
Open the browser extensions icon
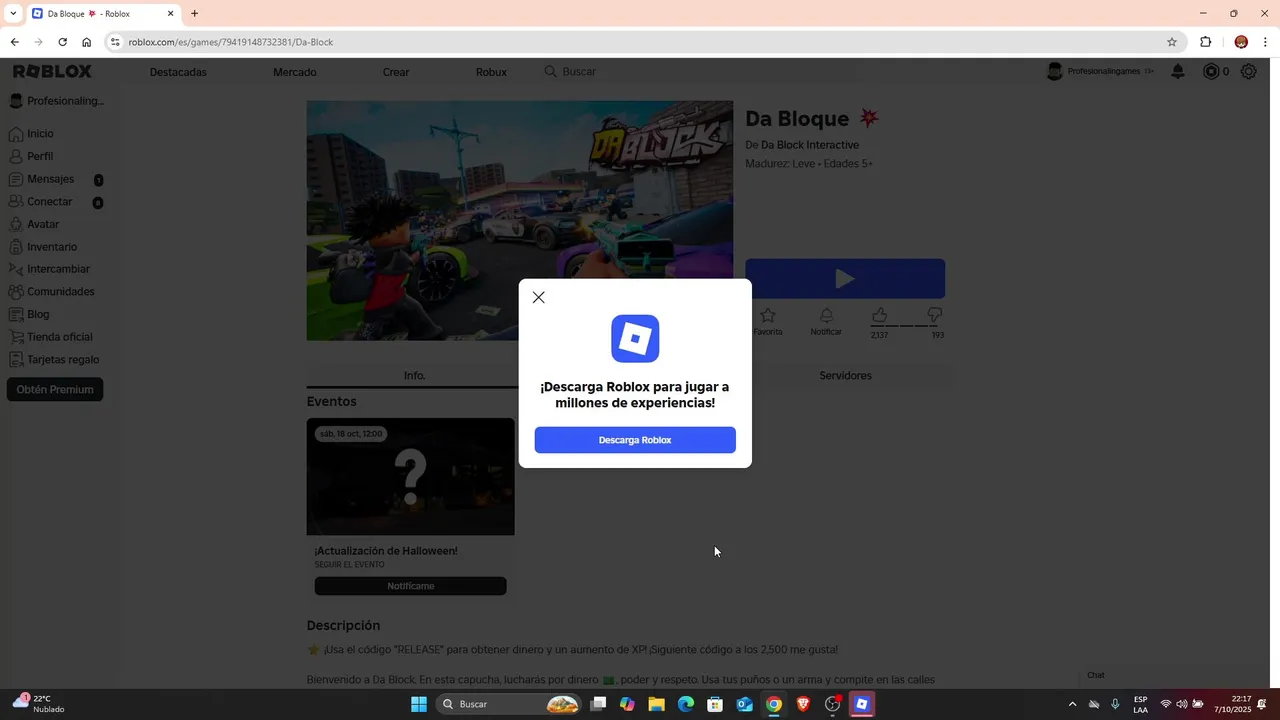coord(1205,42)
